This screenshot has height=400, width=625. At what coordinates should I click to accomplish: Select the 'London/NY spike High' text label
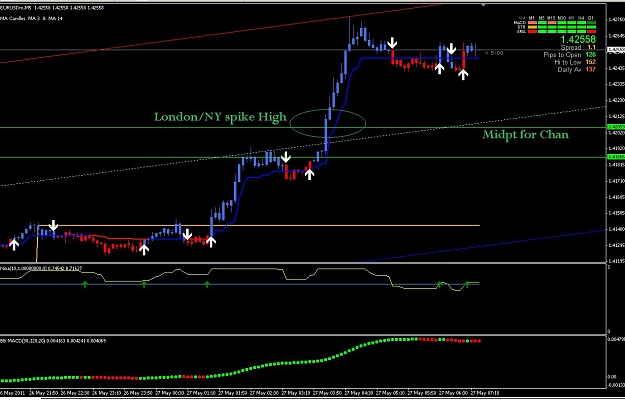coord(220,117)
